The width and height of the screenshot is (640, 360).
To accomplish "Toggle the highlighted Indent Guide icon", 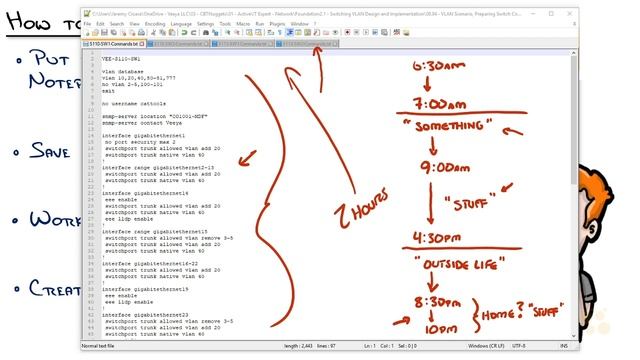I will (x=289, y=33).
